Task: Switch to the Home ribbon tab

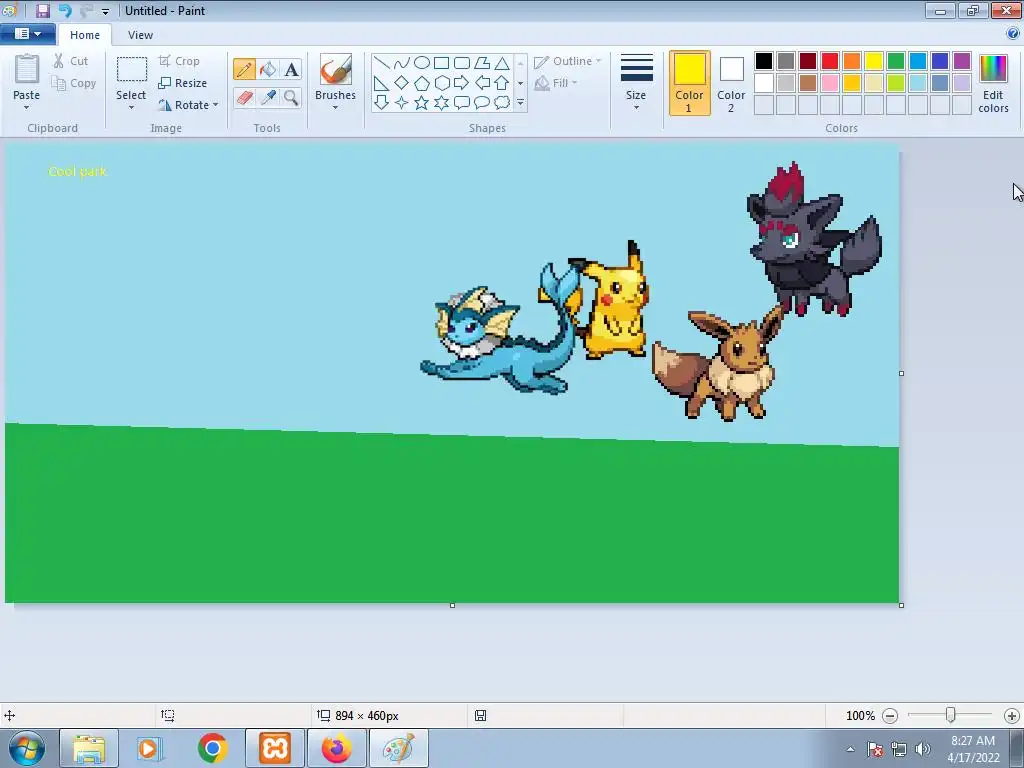Action: pos(85,35)
